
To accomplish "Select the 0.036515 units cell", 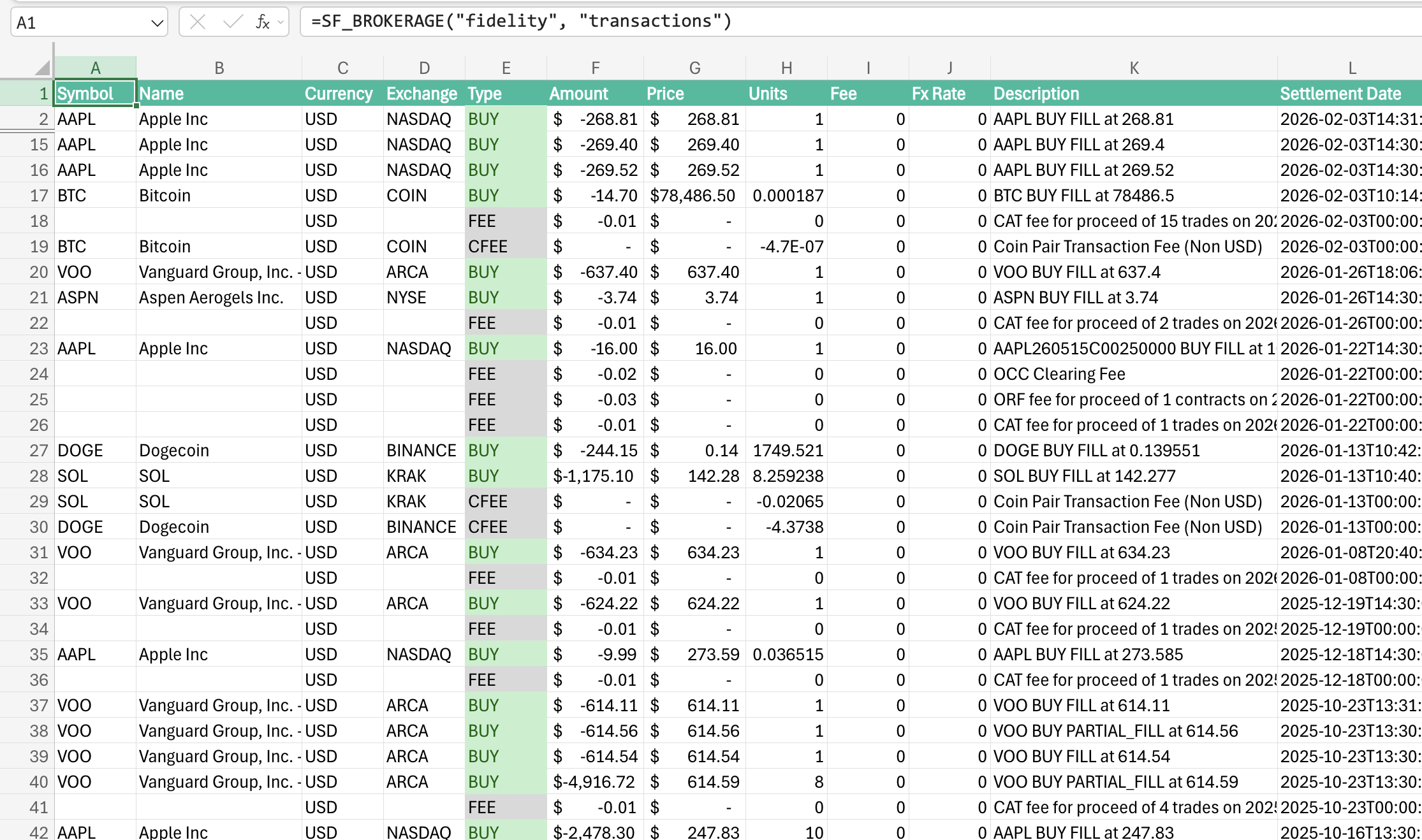I will pyautogui.click(x=786, y=654).
